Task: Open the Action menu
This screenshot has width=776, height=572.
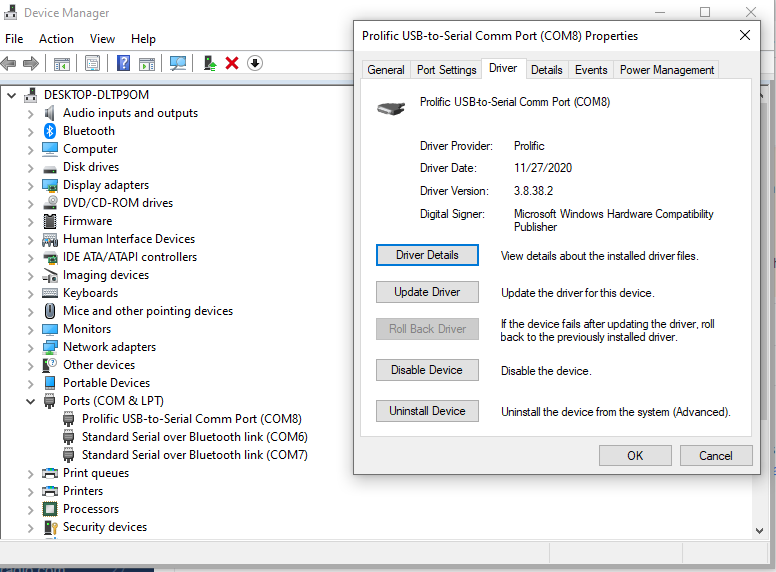Action: point(56,39)
